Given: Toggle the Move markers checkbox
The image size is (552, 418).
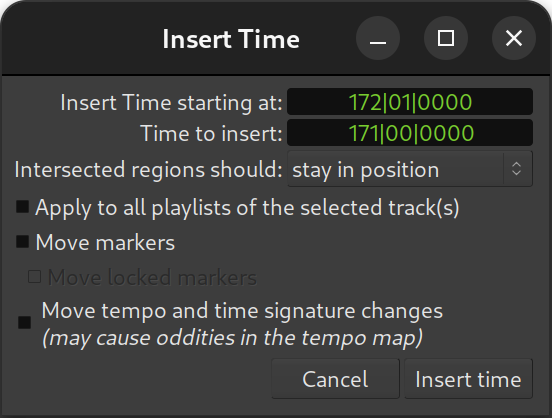Looking at the screenshot, I should pyautogui.click(x=23, y=242).
